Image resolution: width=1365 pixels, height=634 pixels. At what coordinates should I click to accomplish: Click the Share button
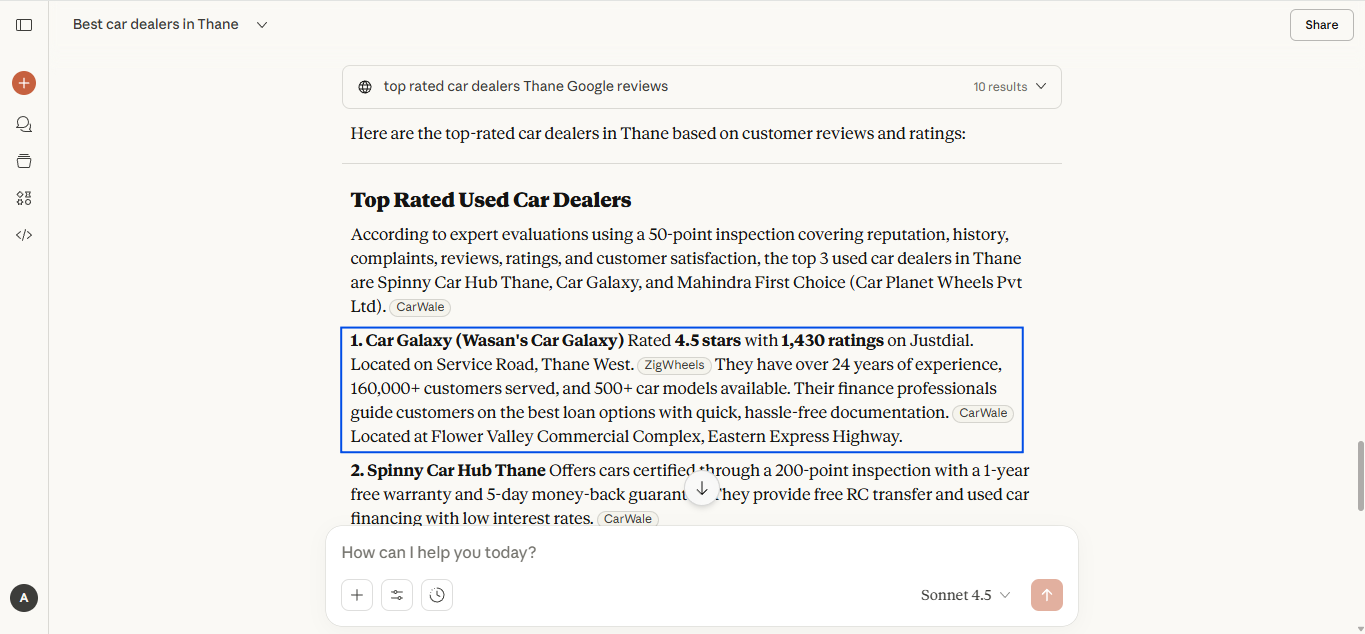coord(1321,25)
